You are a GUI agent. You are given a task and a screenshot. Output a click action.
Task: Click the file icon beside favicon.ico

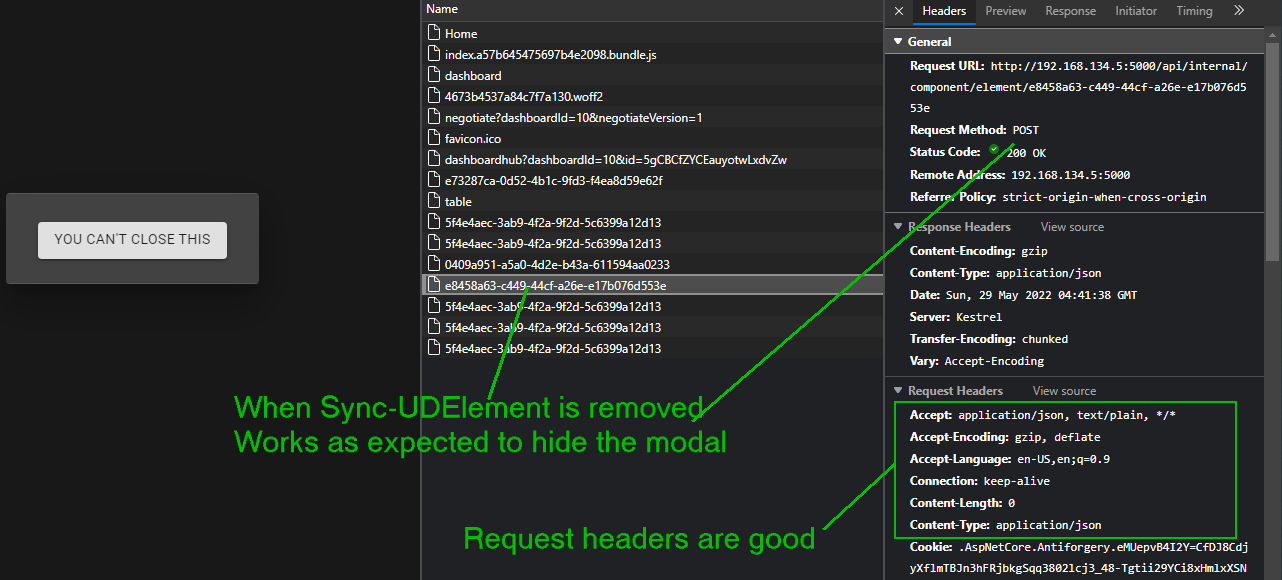point(434,138)
